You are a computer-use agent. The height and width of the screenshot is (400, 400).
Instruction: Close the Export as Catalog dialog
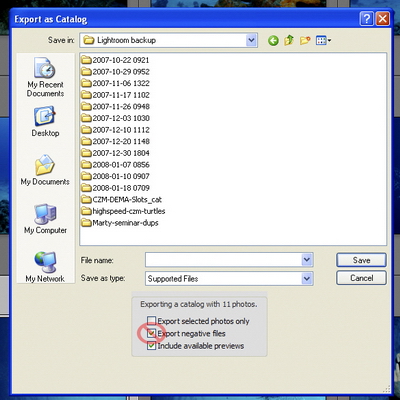(383, 19)
